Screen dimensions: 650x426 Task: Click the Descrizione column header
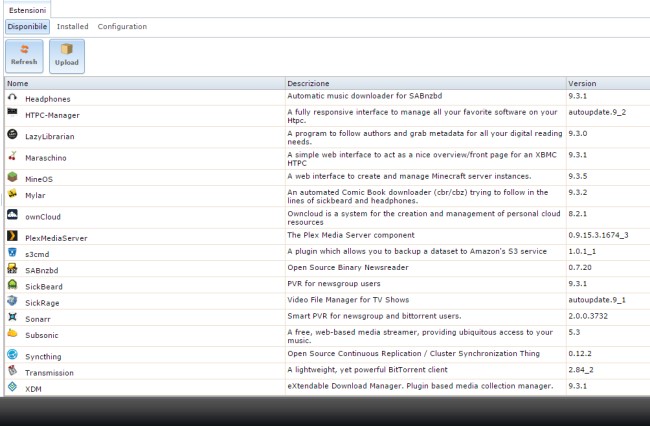426,83
